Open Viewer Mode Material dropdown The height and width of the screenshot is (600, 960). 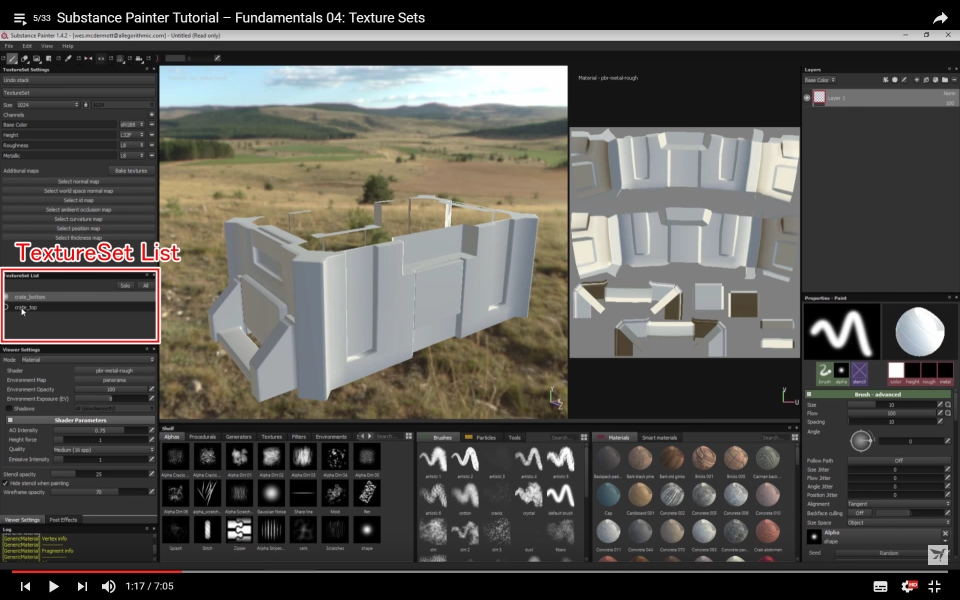pyautogui.click(x=88, y=360)
